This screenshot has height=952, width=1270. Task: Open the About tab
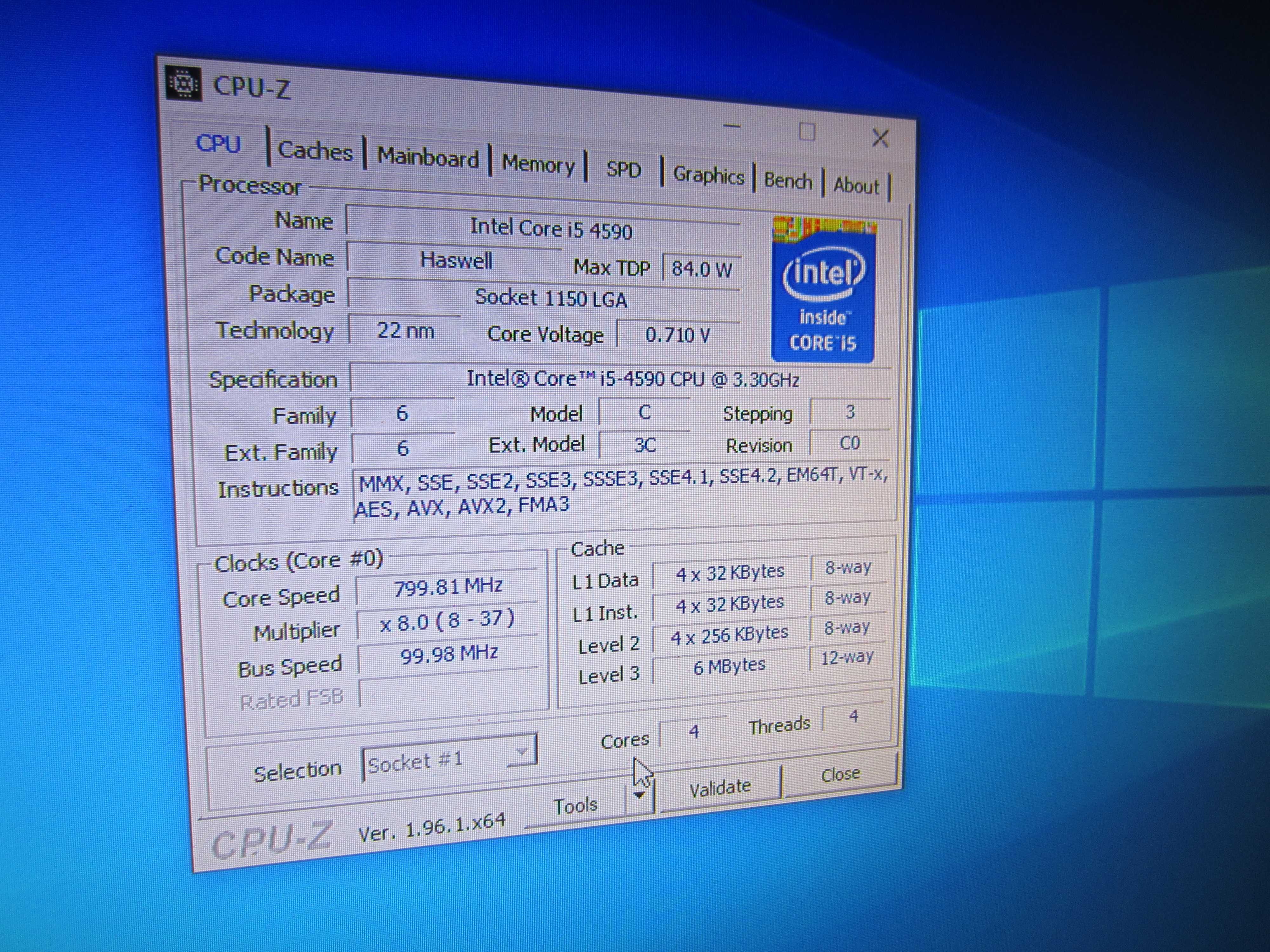856,185
